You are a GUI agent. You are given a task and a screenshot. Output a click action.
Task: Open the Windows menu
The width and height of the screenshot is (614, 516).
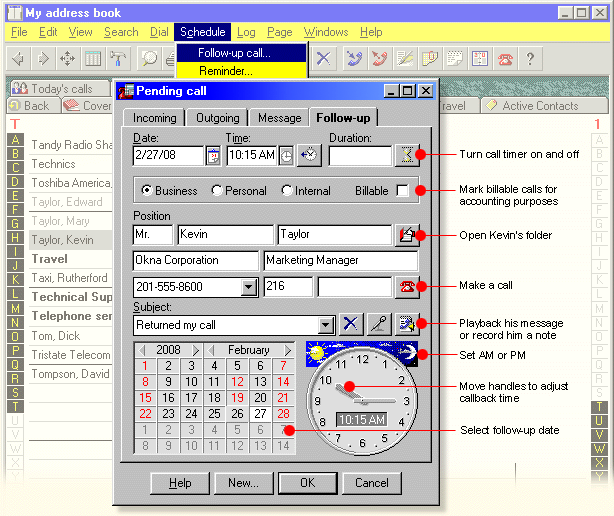click(326, 32)
